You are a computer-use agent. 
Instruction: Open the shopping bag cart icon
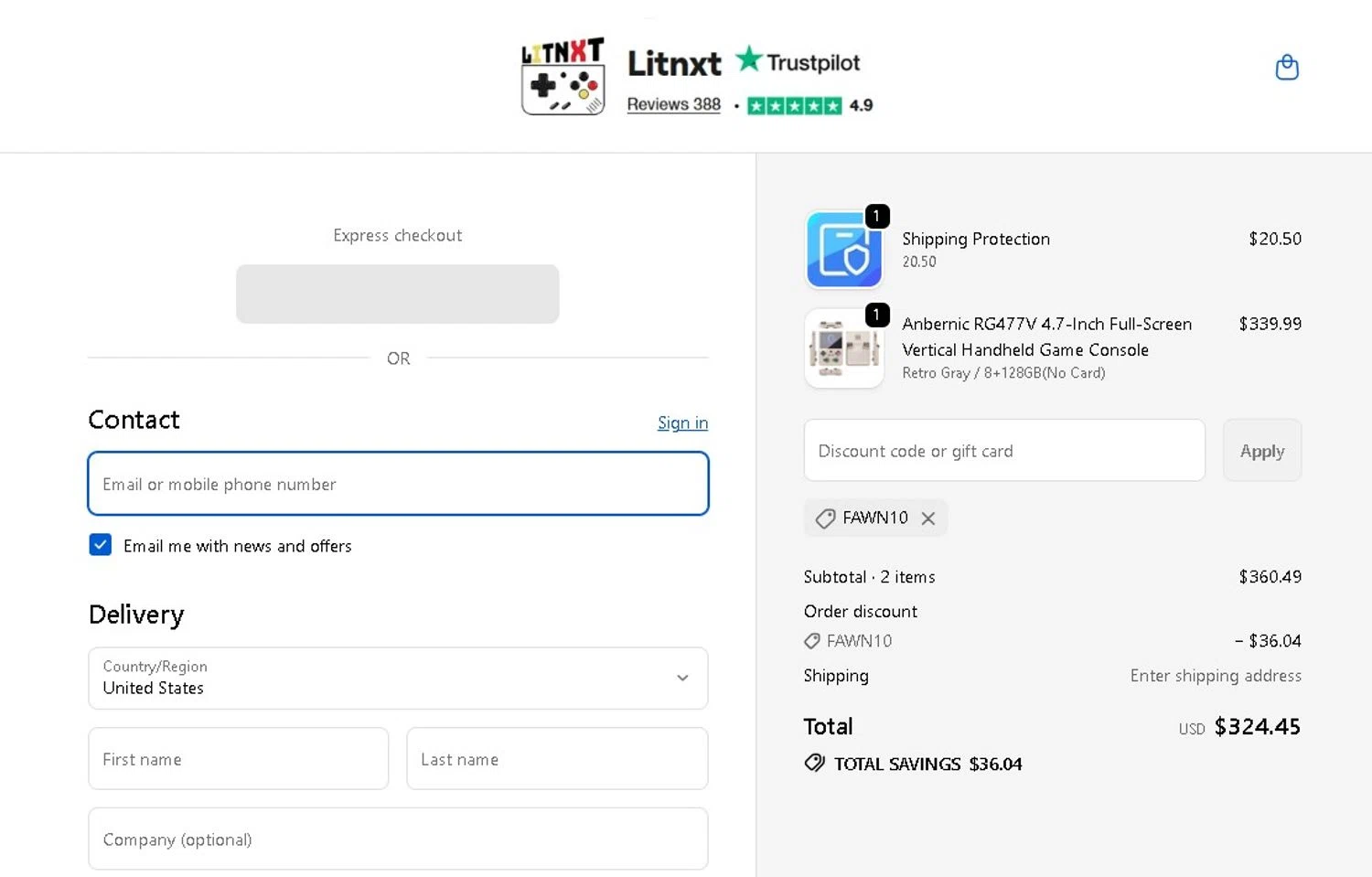point(1287,68)
